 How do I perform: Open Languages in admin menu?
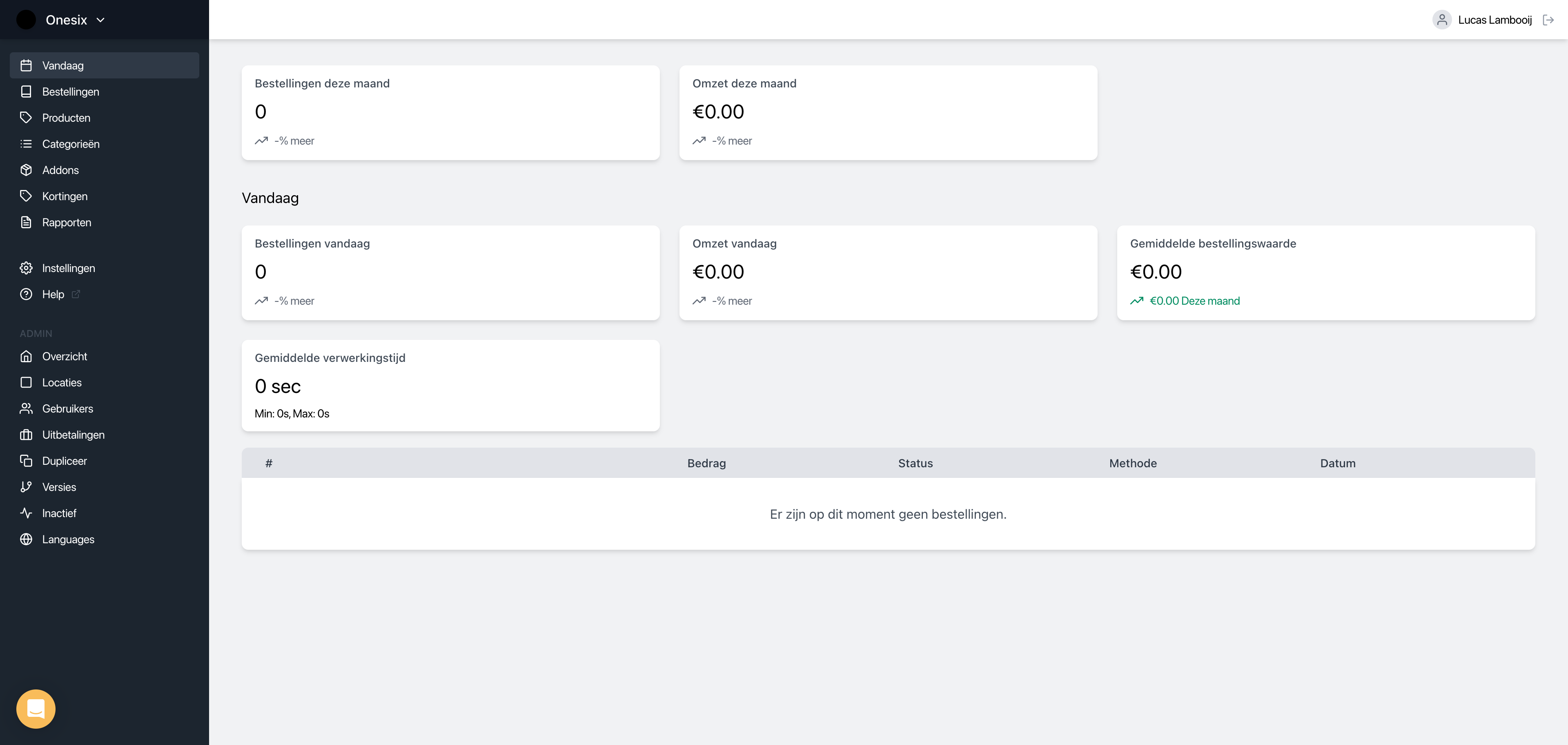point(105,539)
